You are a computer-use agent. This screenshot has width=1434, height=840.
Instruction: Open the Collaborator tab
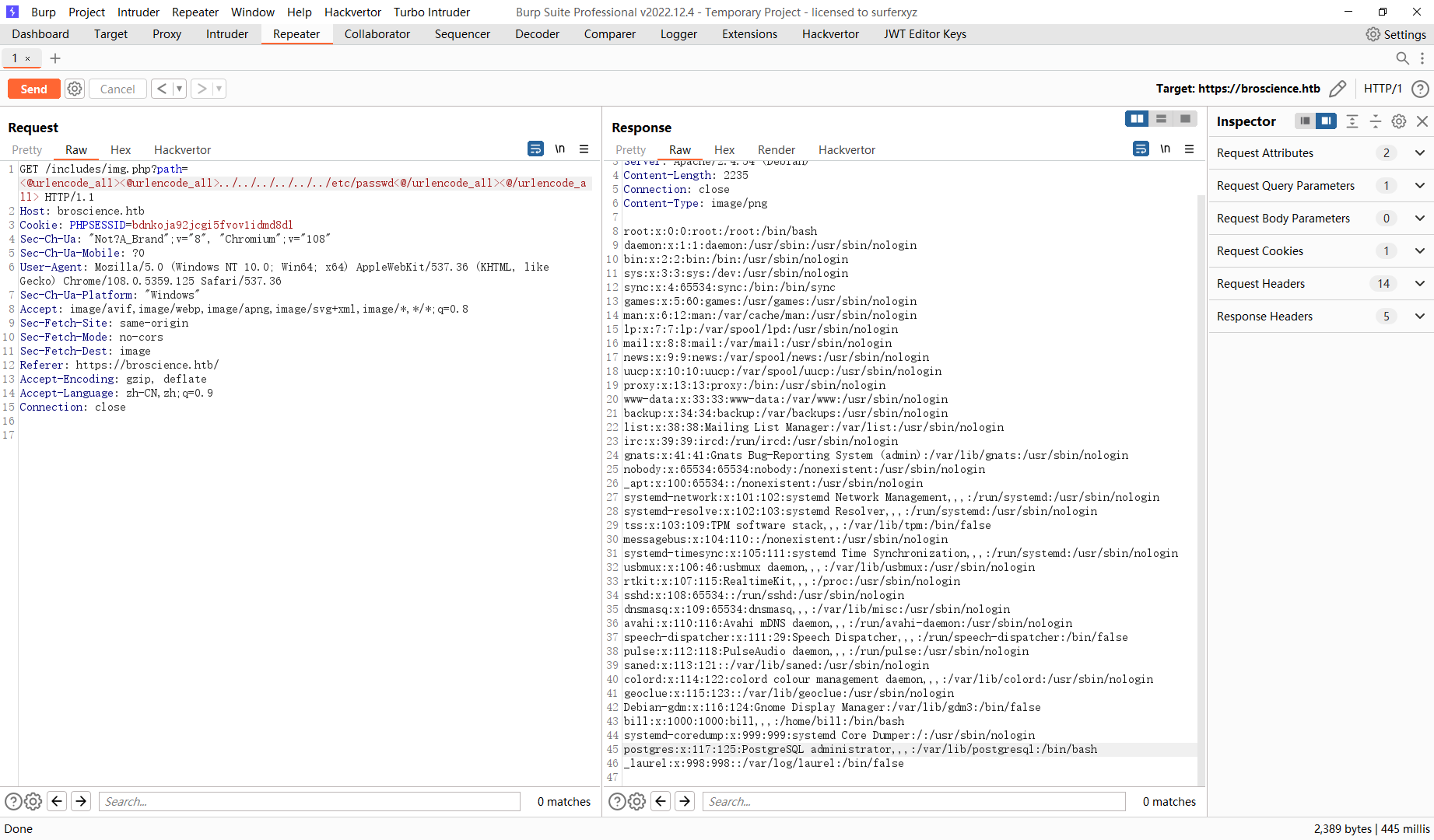pyautogui.click(x=377, y=34)
